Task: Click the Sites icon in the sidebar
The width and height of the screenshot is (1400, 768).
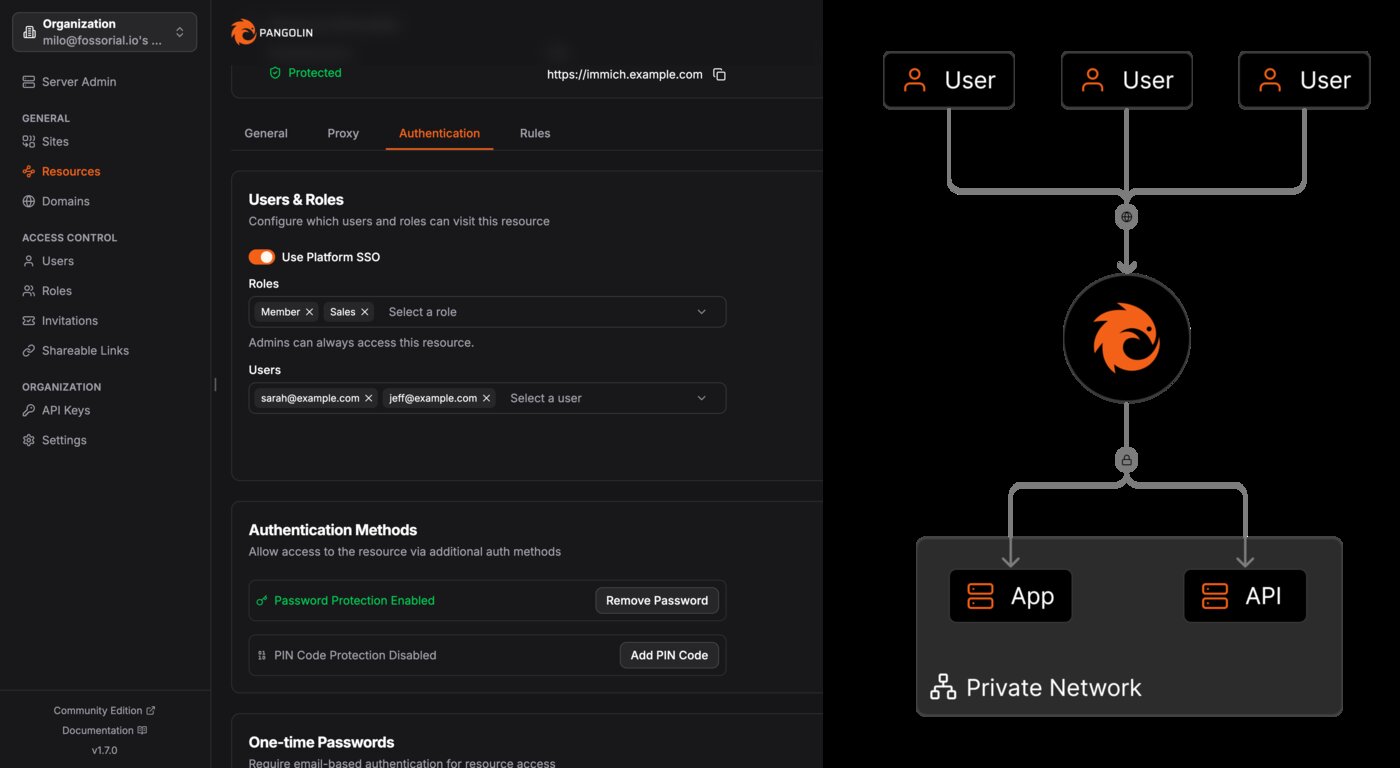Action: (29, 142)
